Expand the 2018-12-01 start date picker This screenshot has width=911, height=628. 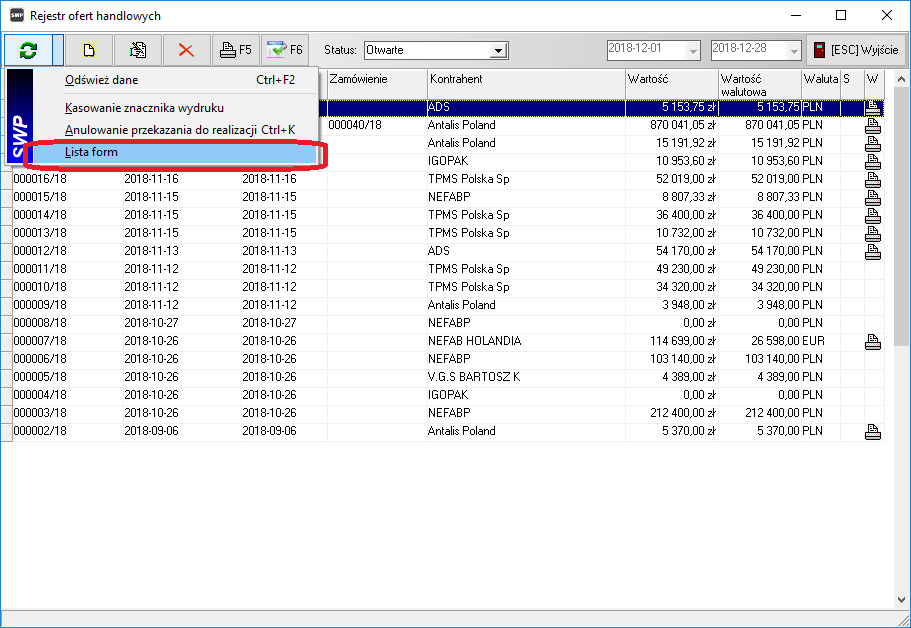click(693, 50)
